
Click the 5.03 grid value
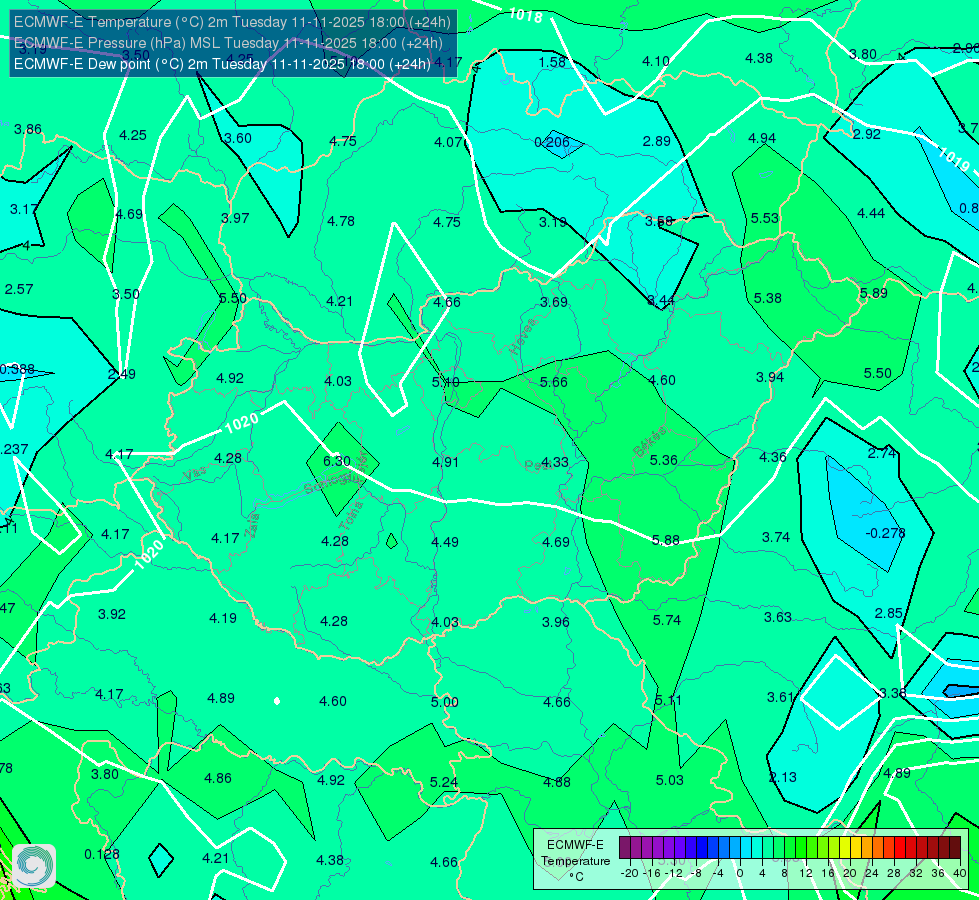tap(669, 780)
